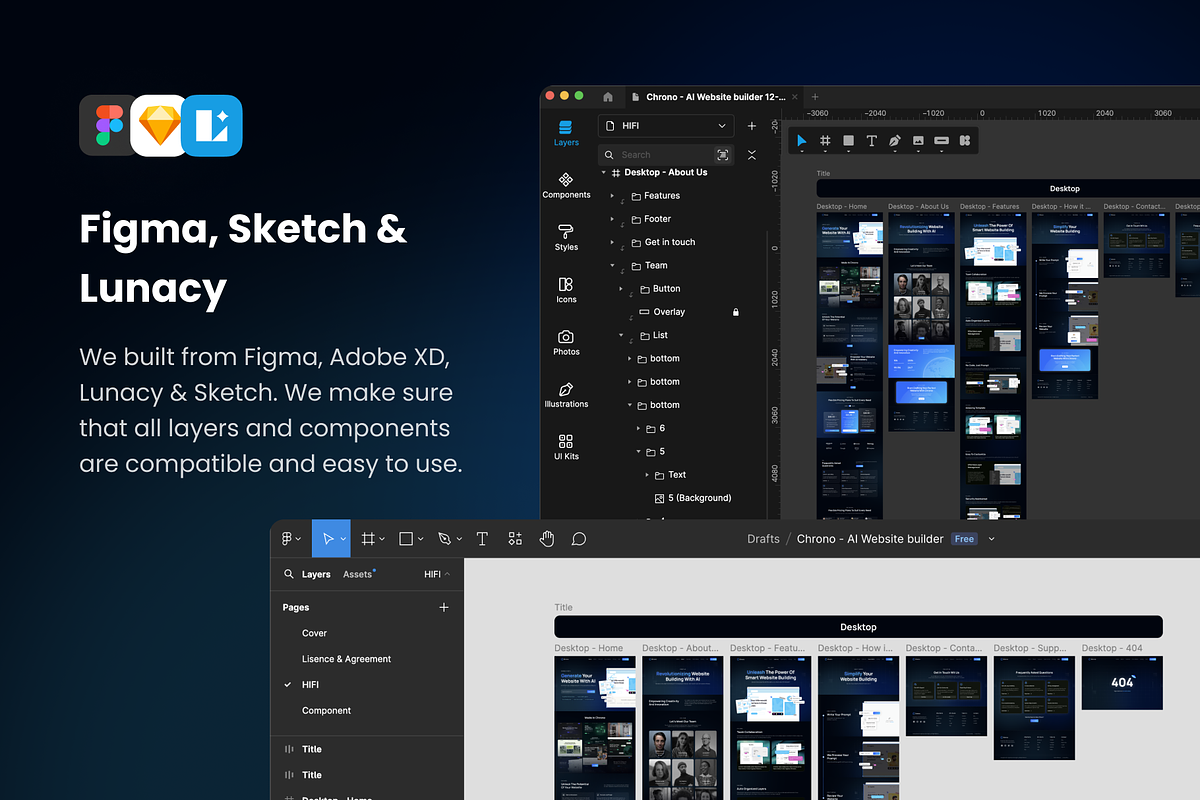Open the Figma Resources tool
This screenshot has width=1200, height=800.
click(x=515, y=539)
